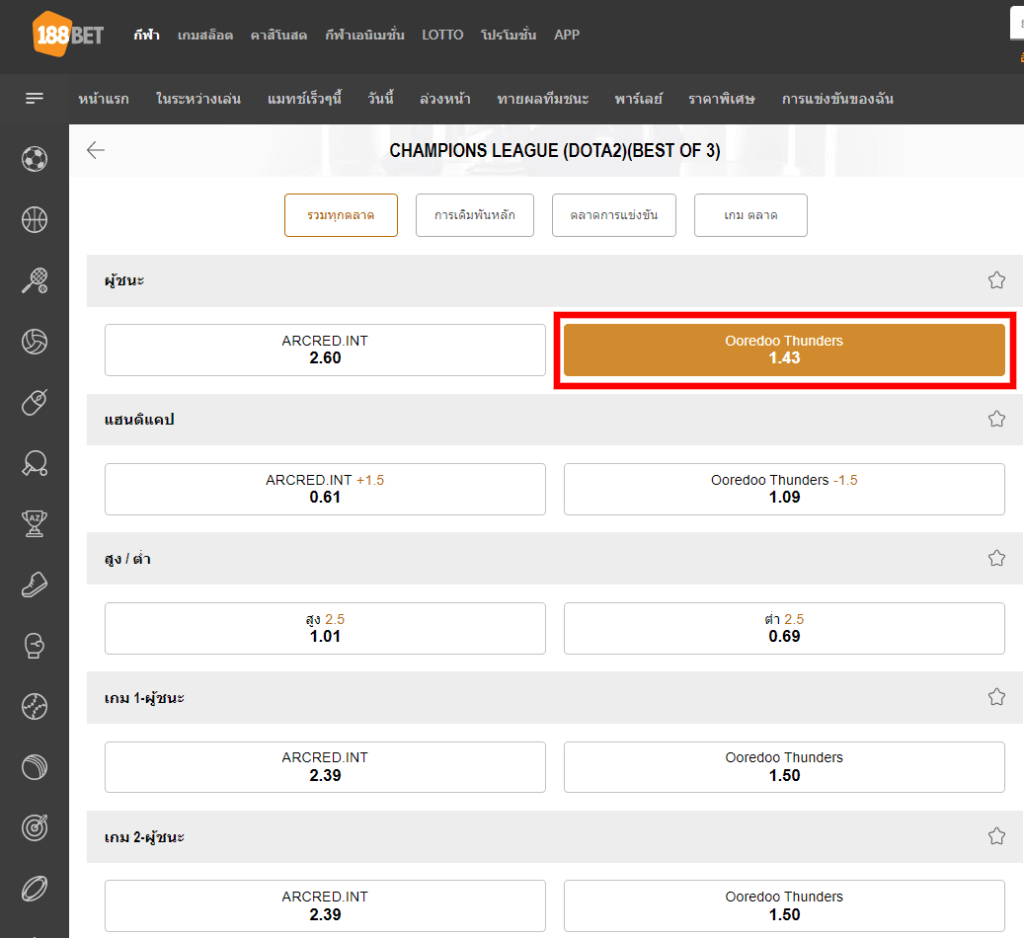The height and width of the screenshot is (938, 1024).
Task: Select the volleyball sport icon
Action: coord(34,341)
